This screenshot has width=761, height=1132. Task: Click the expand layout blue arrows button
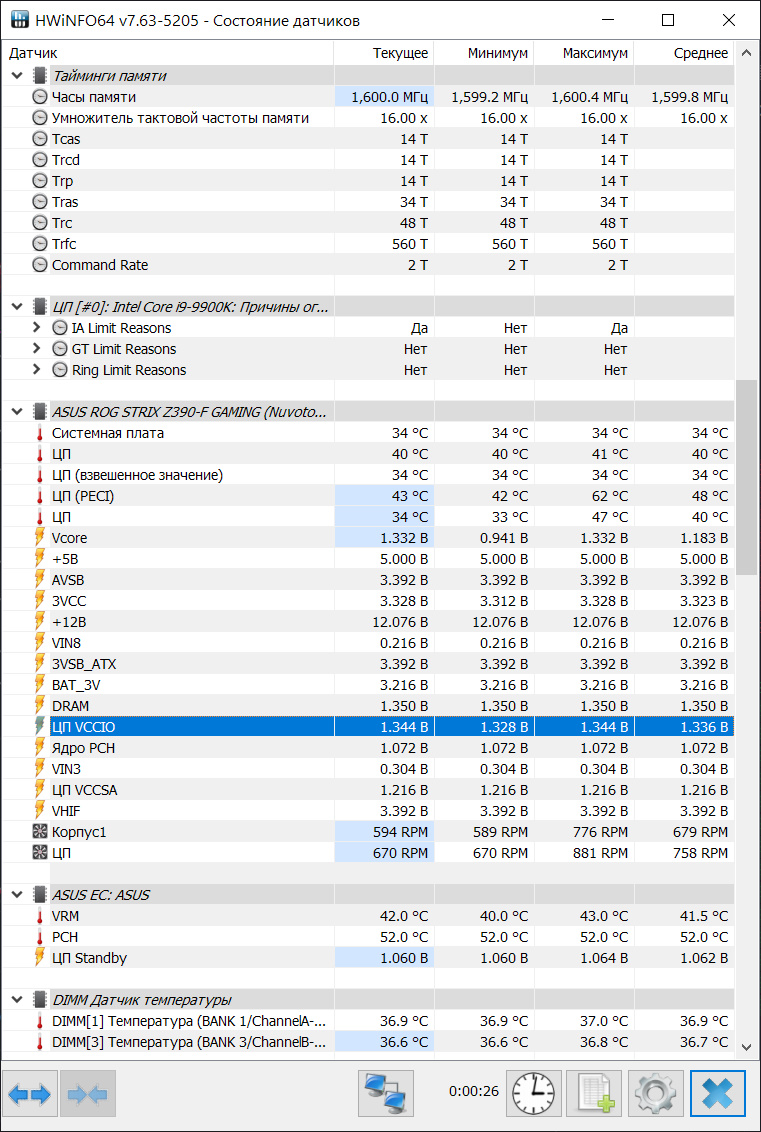coord(29,1094)
